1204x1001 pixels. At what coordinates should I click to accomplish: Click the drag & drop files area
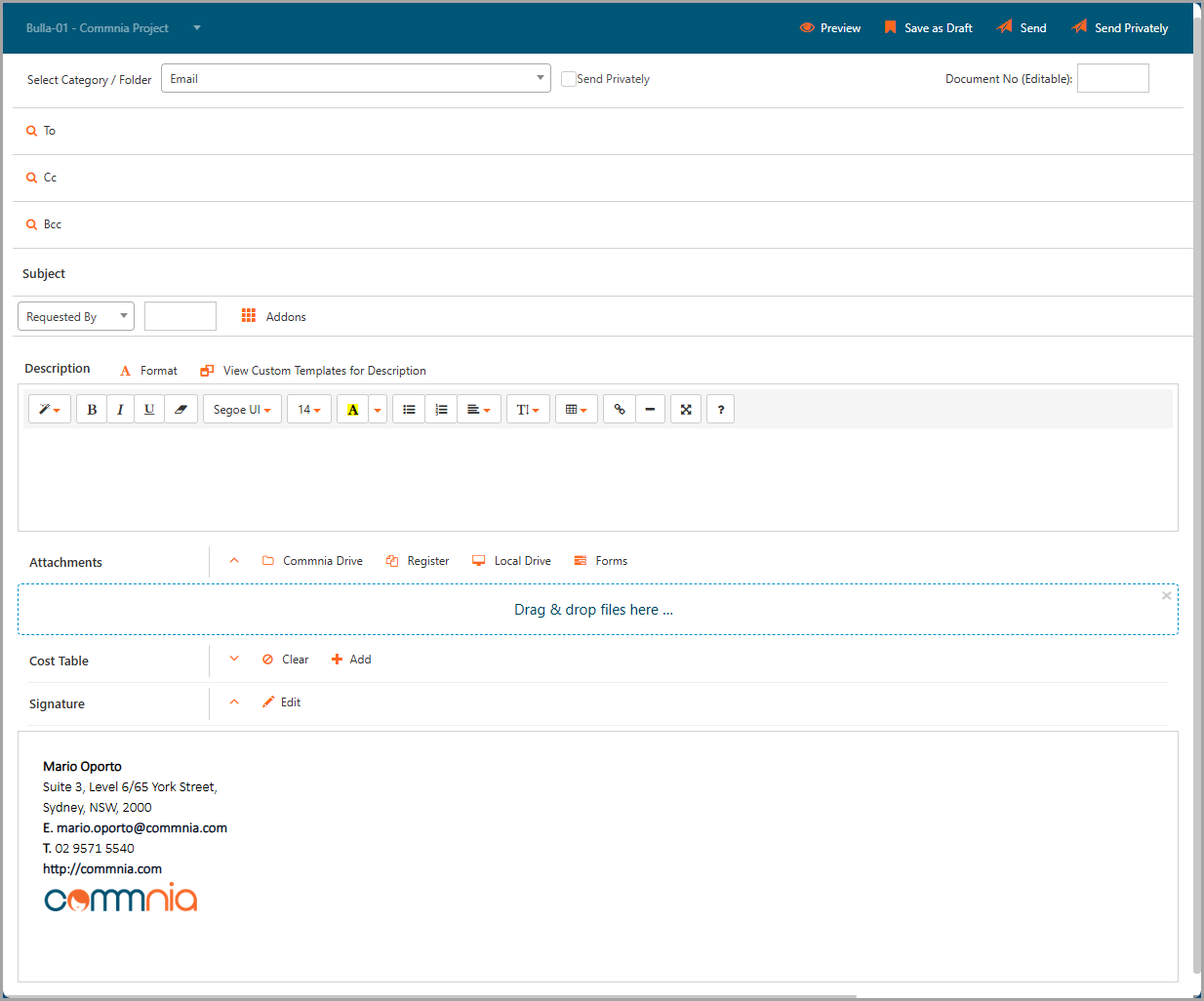coord(597,610)
